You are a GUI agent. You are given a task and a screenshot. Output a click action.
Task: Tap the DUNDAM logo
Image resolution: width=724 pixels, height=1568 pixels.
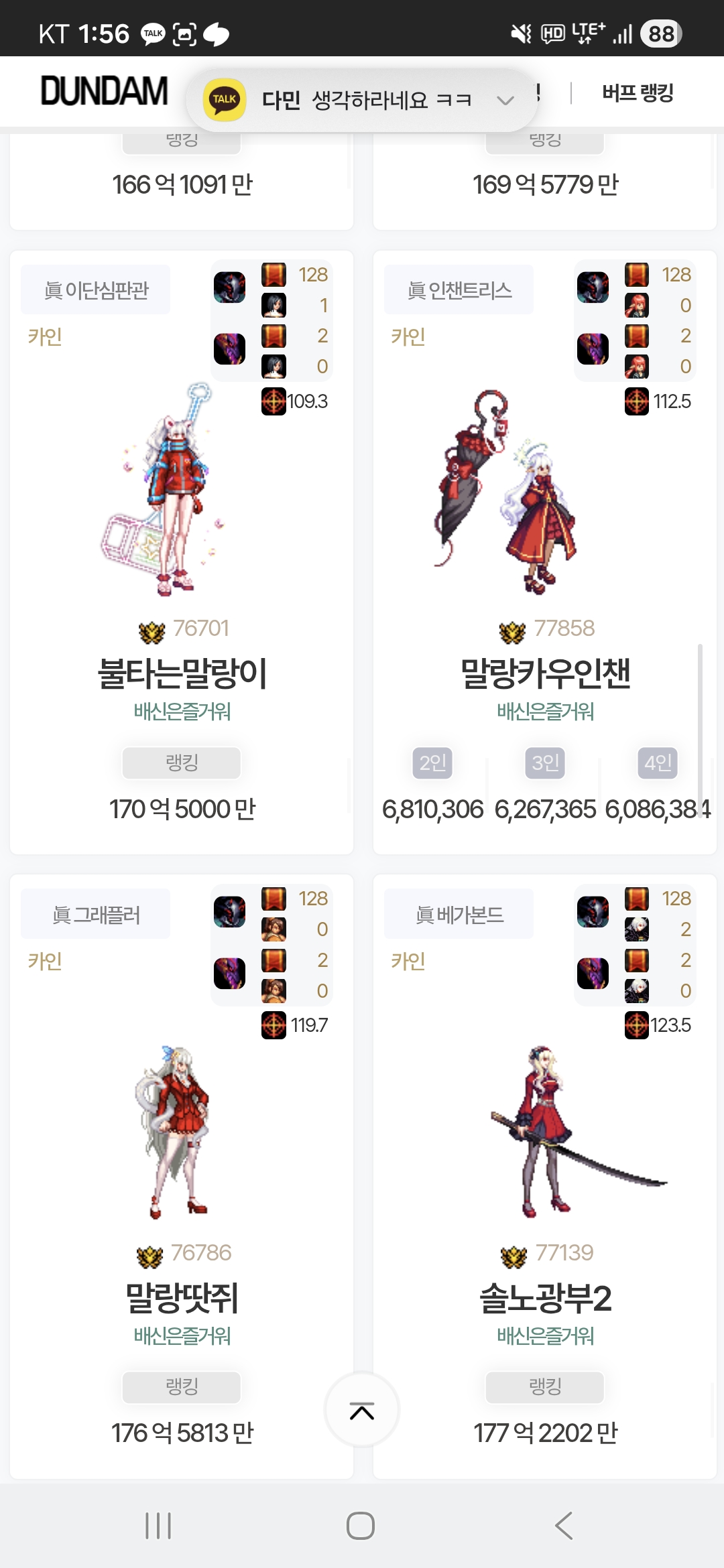pyautogui.click(x=104, y=92)
